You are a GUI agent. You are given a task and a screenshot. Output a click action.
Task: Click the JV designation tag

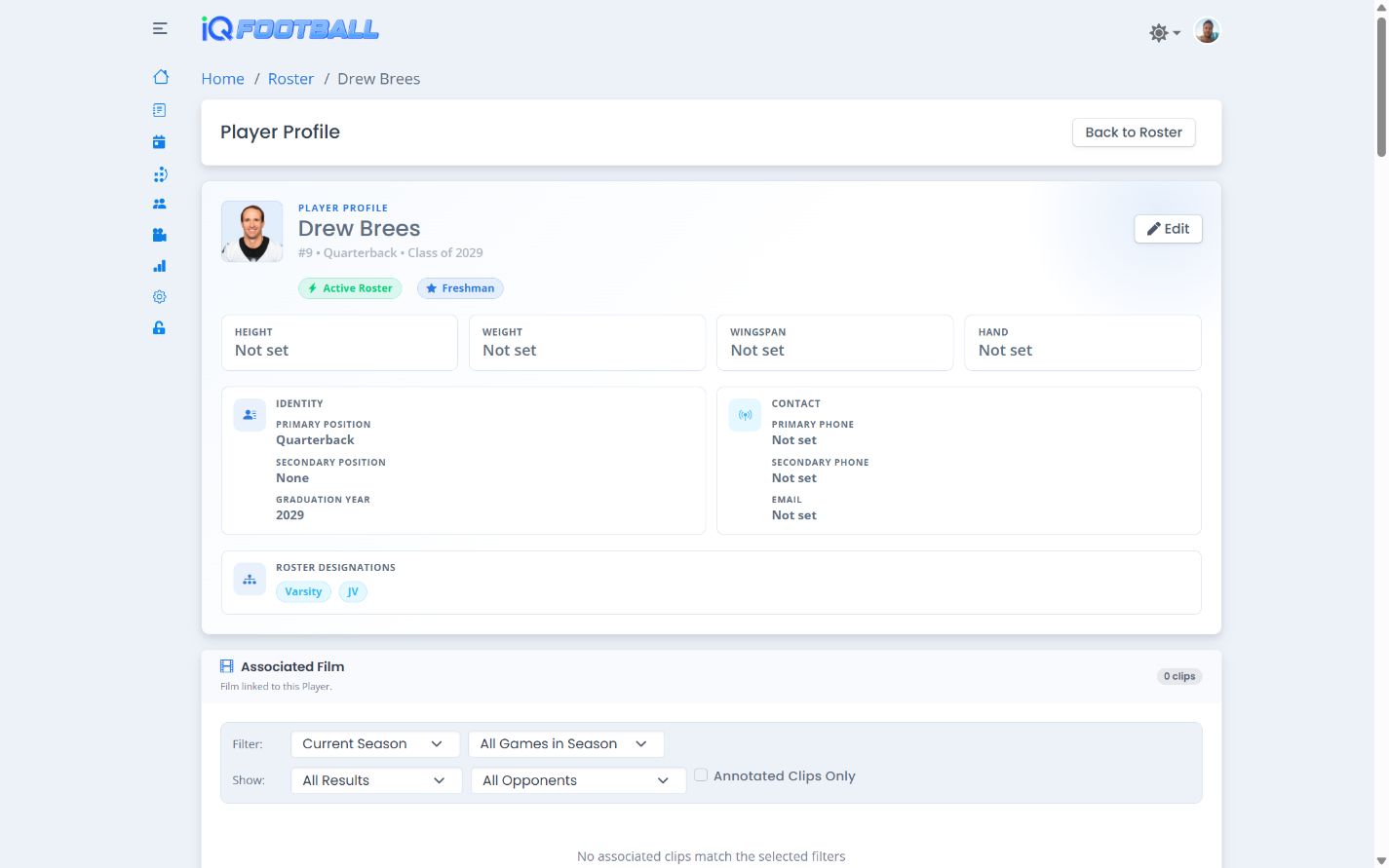[x=353, y=591]
